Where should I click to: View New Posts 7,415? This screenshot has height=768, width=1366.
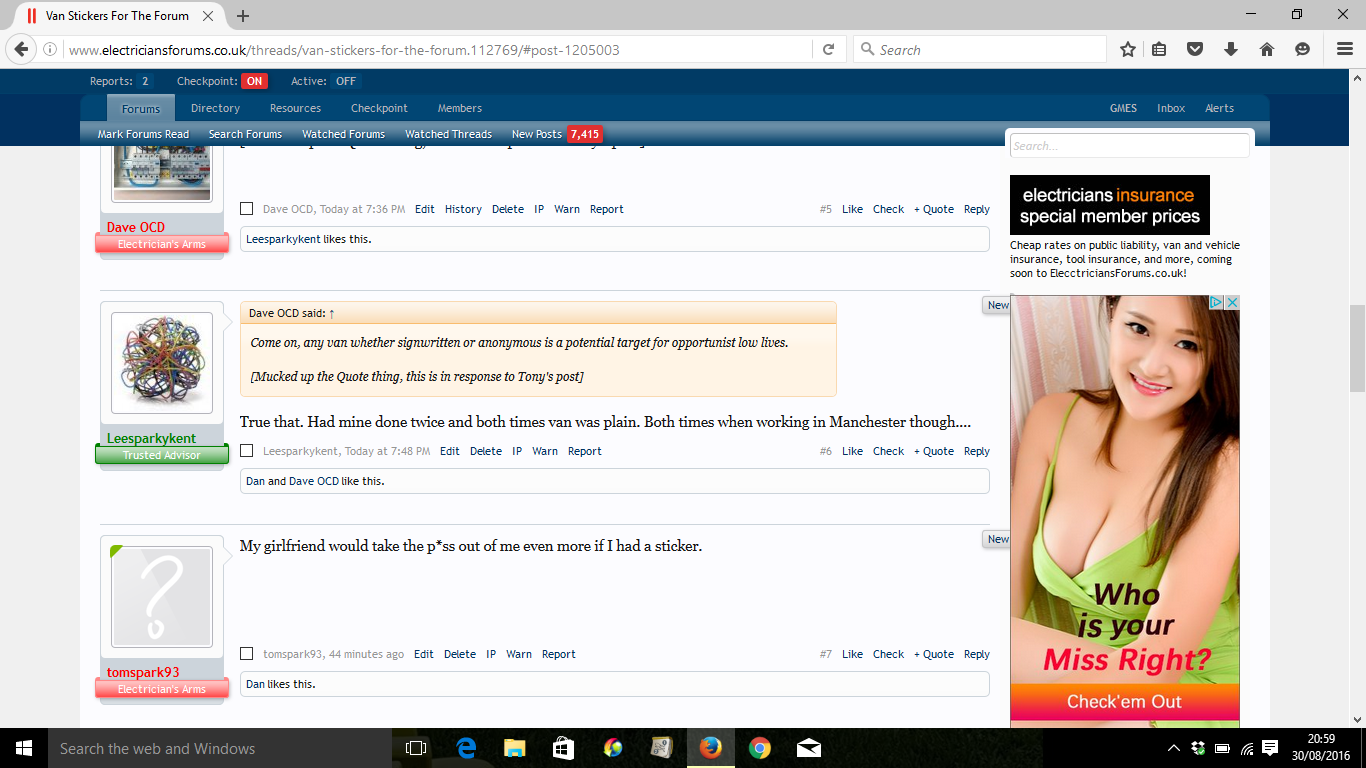[556, 134]
